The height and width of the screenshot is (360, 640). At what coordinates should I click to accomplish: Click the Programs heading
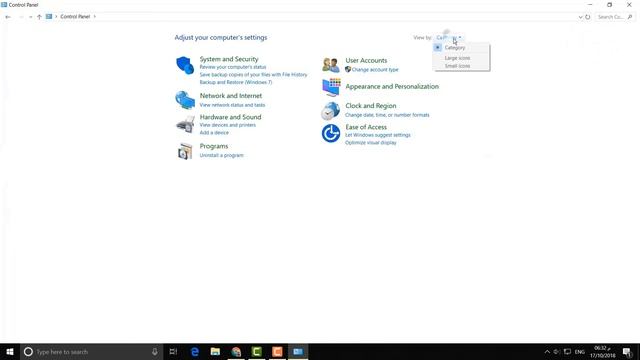tap(214, 146)
